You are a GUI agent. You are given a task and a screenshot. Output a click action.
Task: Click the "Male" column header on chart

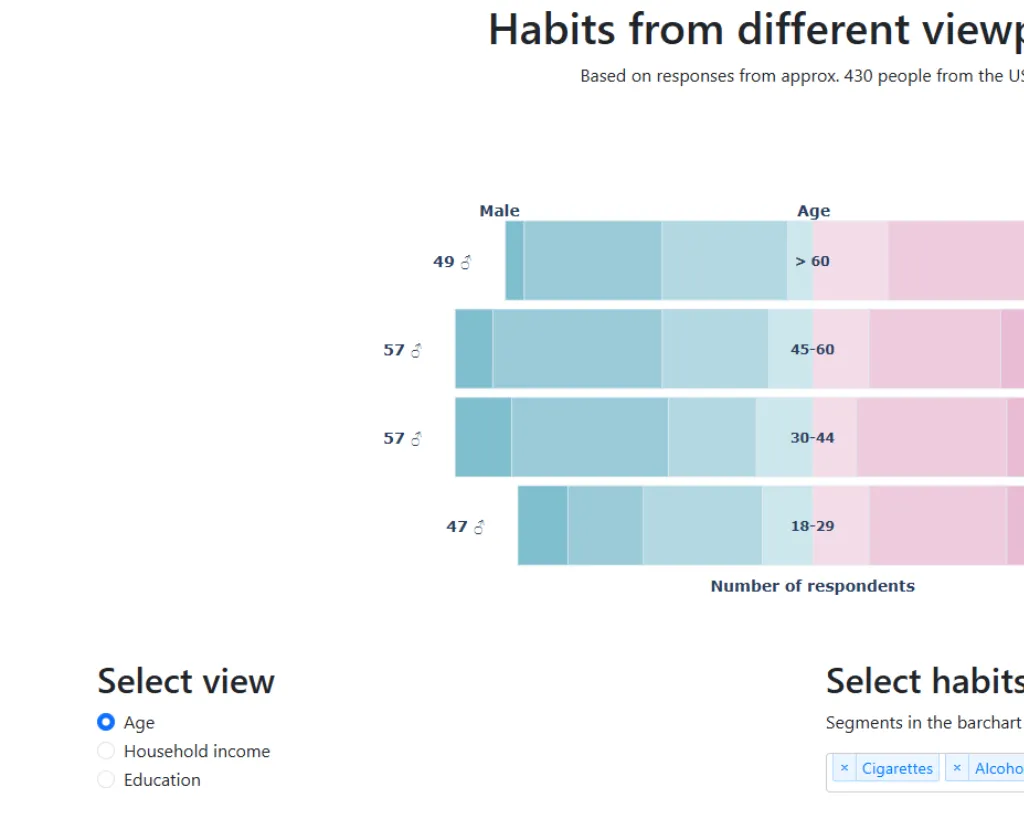click(499, 211)
